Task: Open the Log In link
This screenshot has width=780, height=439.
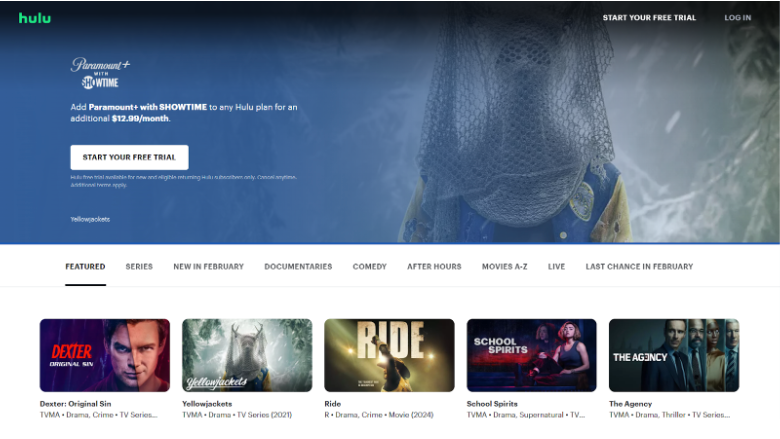Action: tap(737, 17)
